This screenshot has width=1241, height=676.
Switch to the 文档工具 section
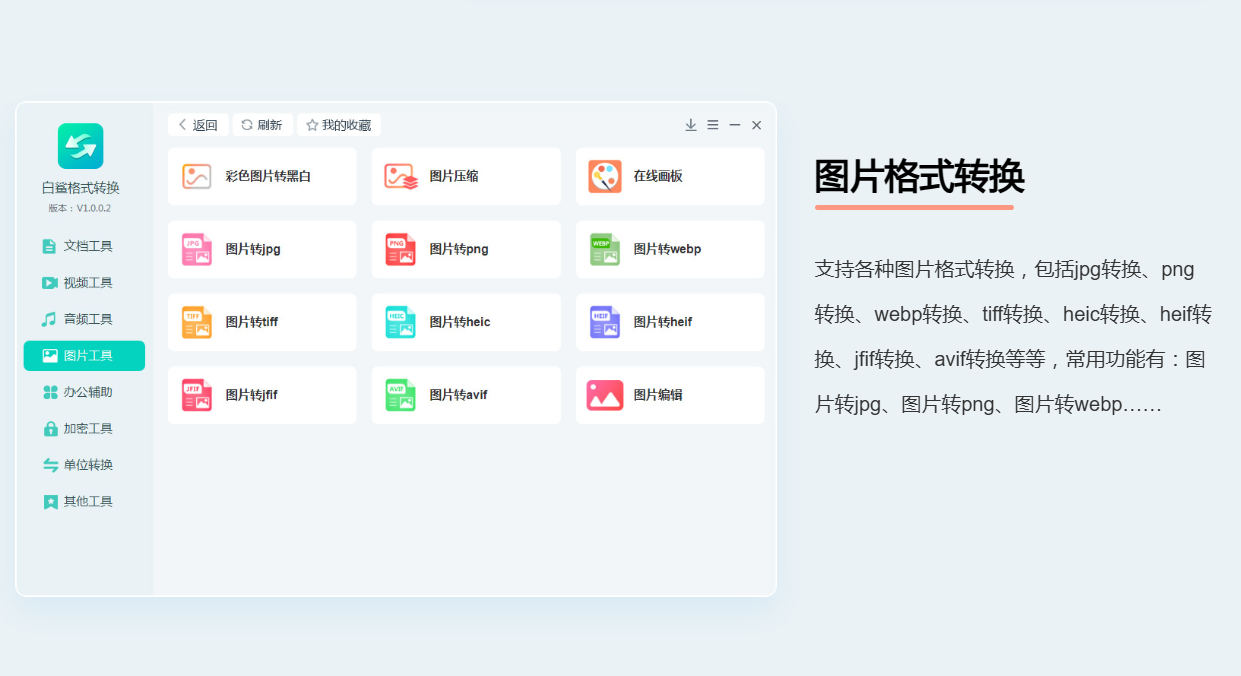(84, 245)
